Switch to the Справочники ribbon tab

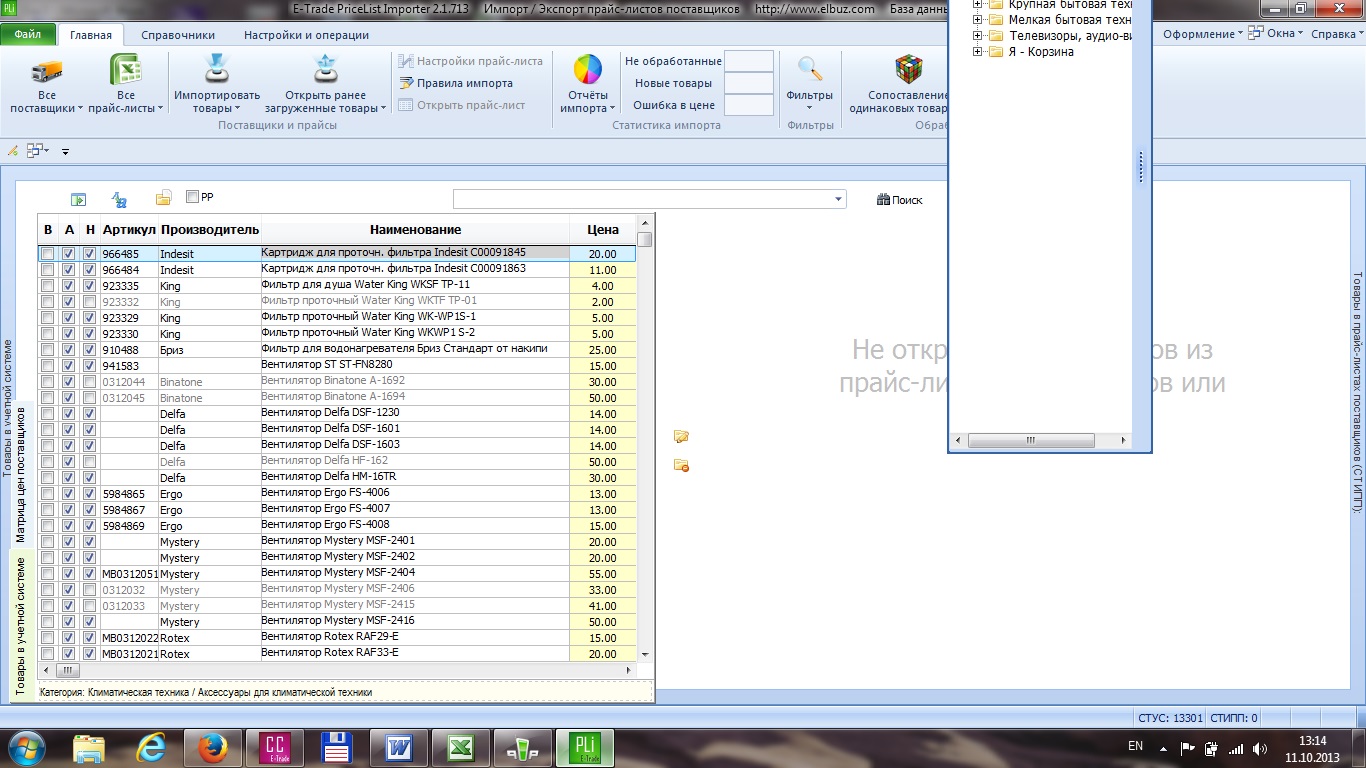coord(178,35)
